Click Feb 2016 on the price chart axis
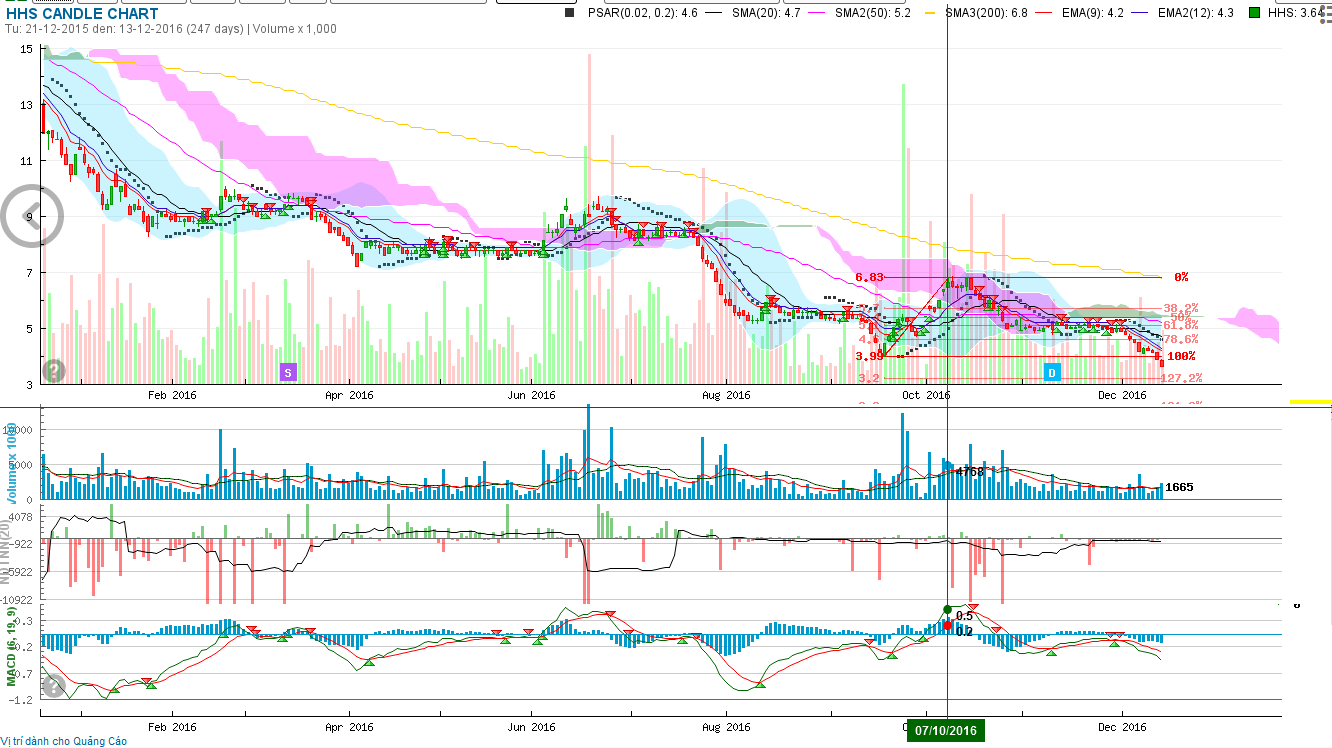This screenshot has width=1332, height=748. pyautogui.click(x=171, y=395)
